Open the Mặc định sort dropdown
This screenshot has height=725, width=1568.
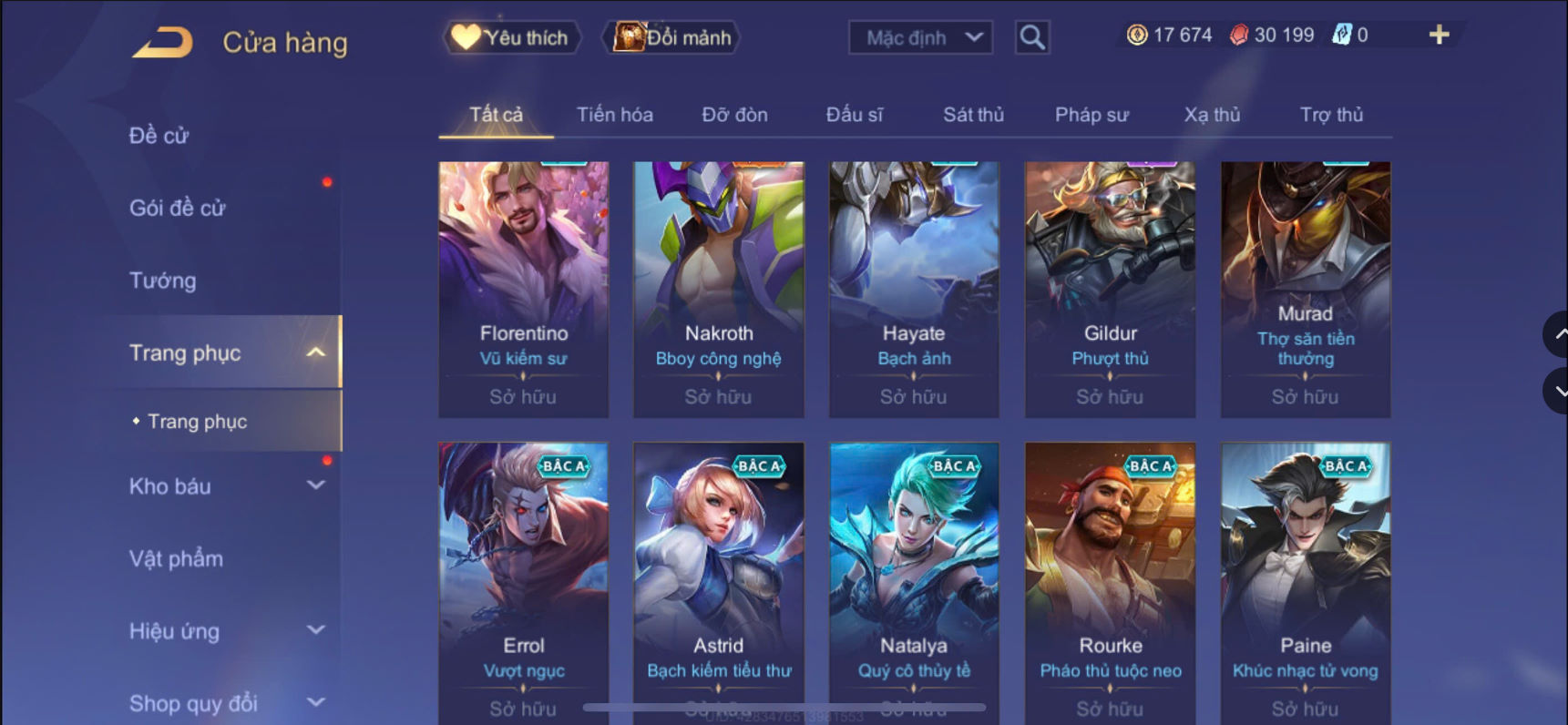click(x=920, y=37)
